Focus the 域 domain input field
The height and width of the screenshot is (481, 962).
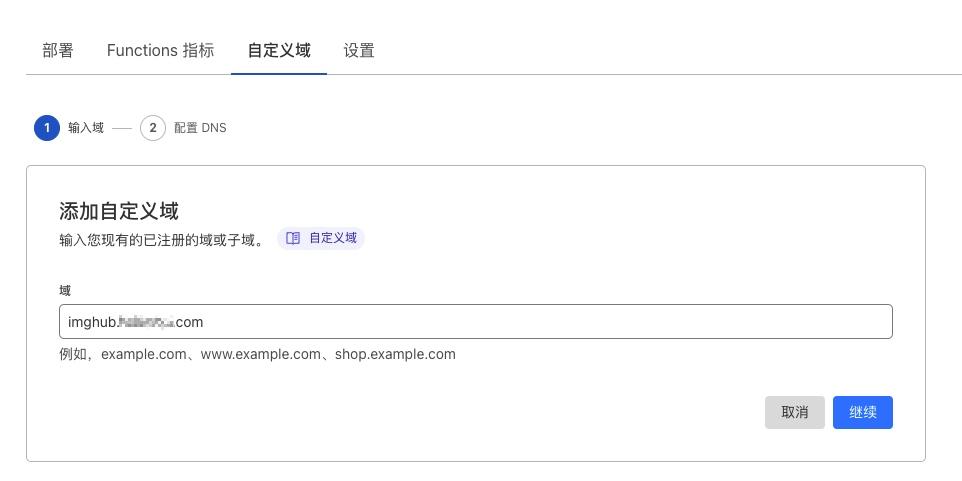click(475, 321)
